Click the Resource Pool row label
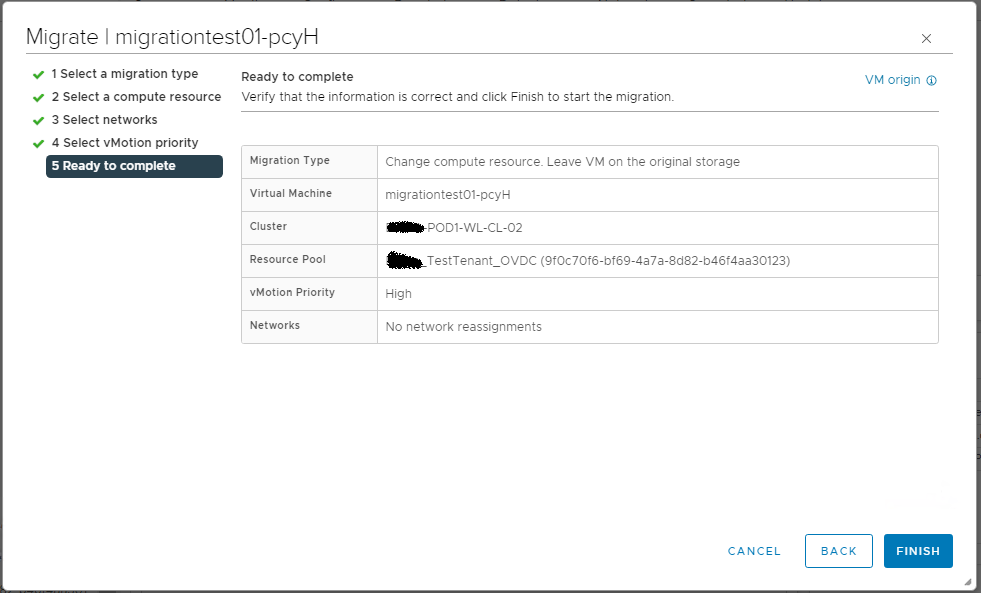Image resolution: width=981 pixels, height=593 pixels. pos(287,260)
